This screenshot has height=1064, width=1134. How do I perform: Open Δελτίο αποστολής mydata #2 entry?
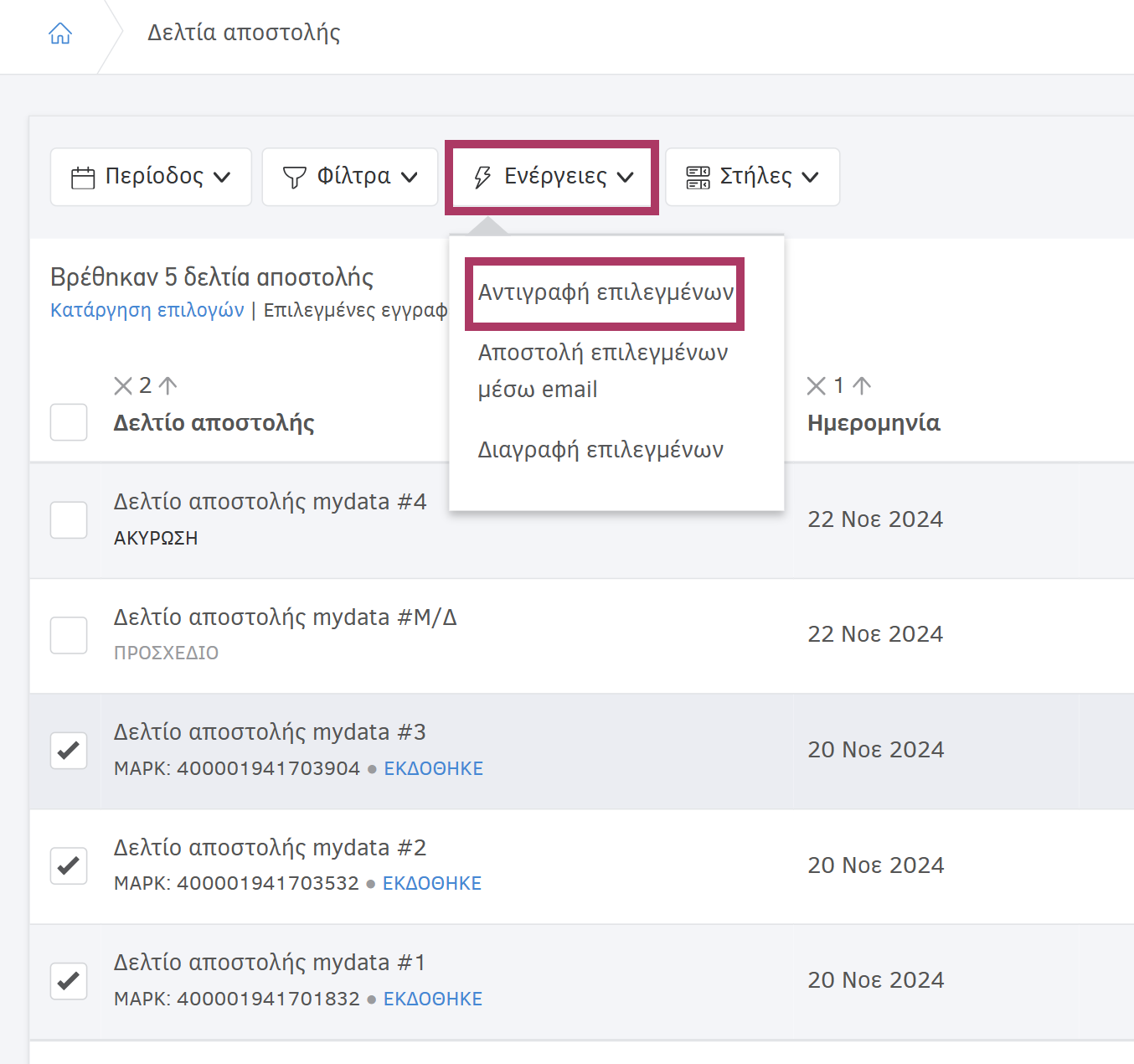[270, 848]
